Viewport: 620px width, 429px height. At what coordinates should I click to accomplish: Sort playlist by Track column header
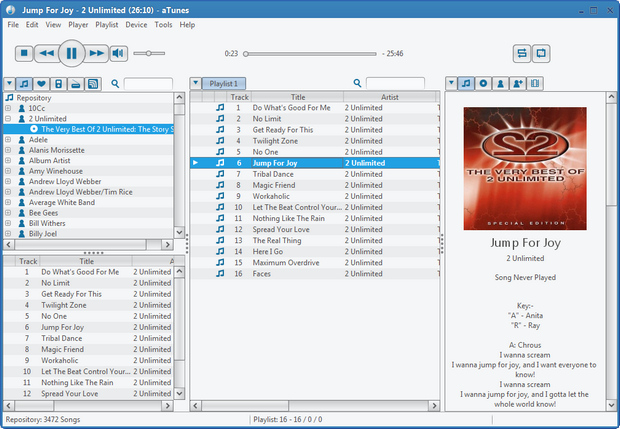click(x=239, y=97)
